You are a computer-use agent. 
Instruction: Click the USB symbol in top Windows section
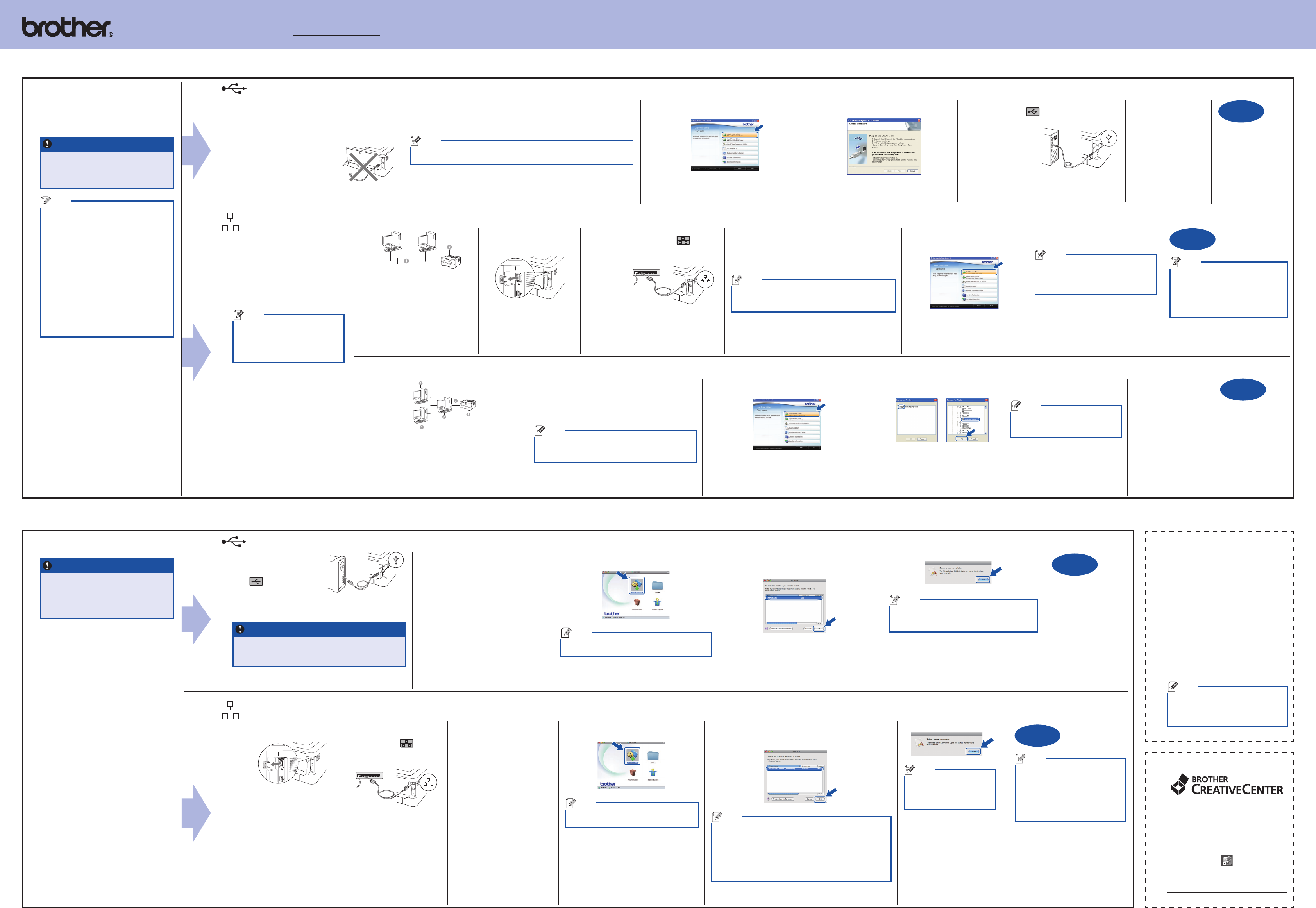click(233, 89)
